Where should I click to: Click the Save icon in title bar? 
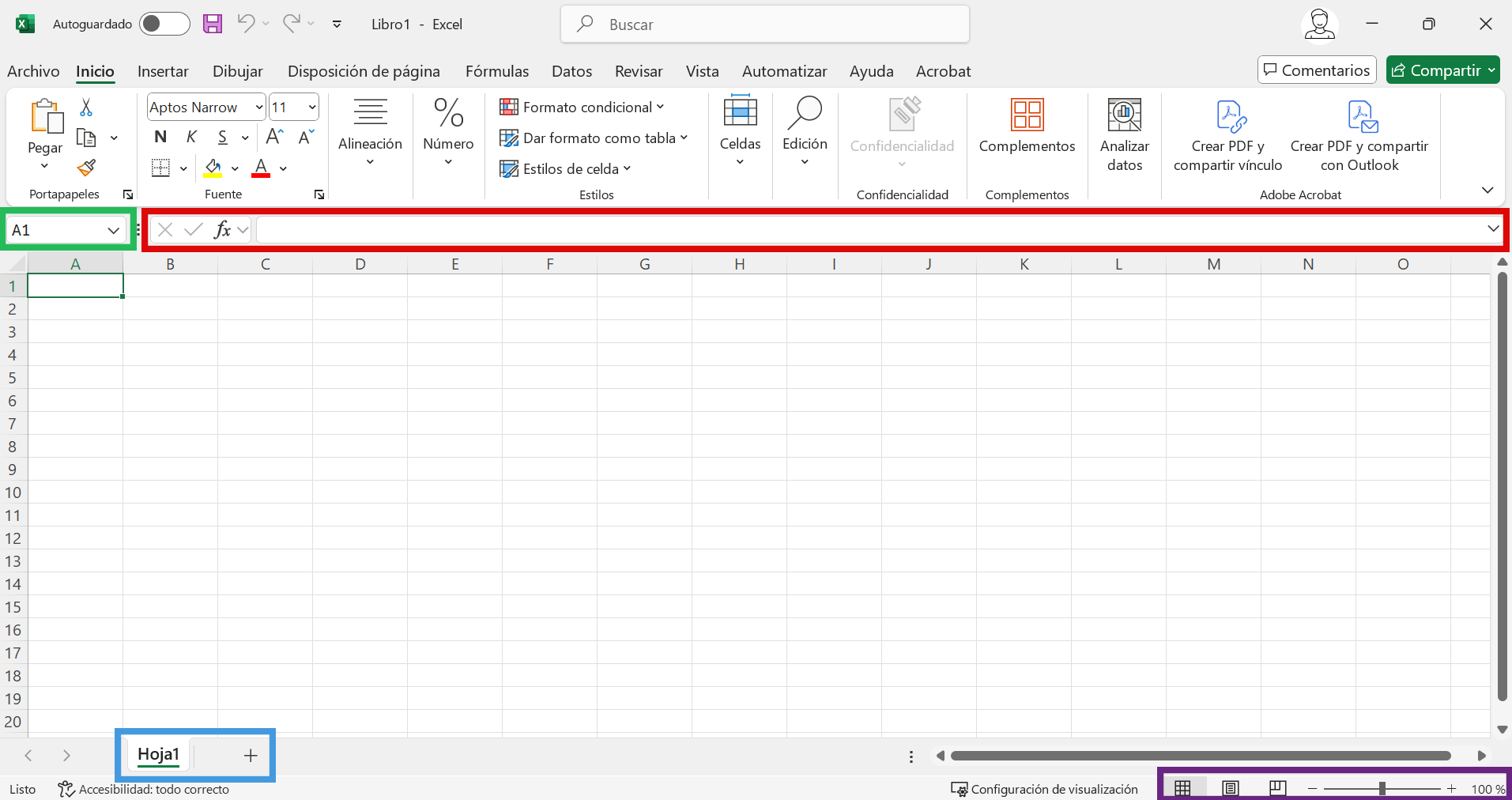[x=212, y=24]
